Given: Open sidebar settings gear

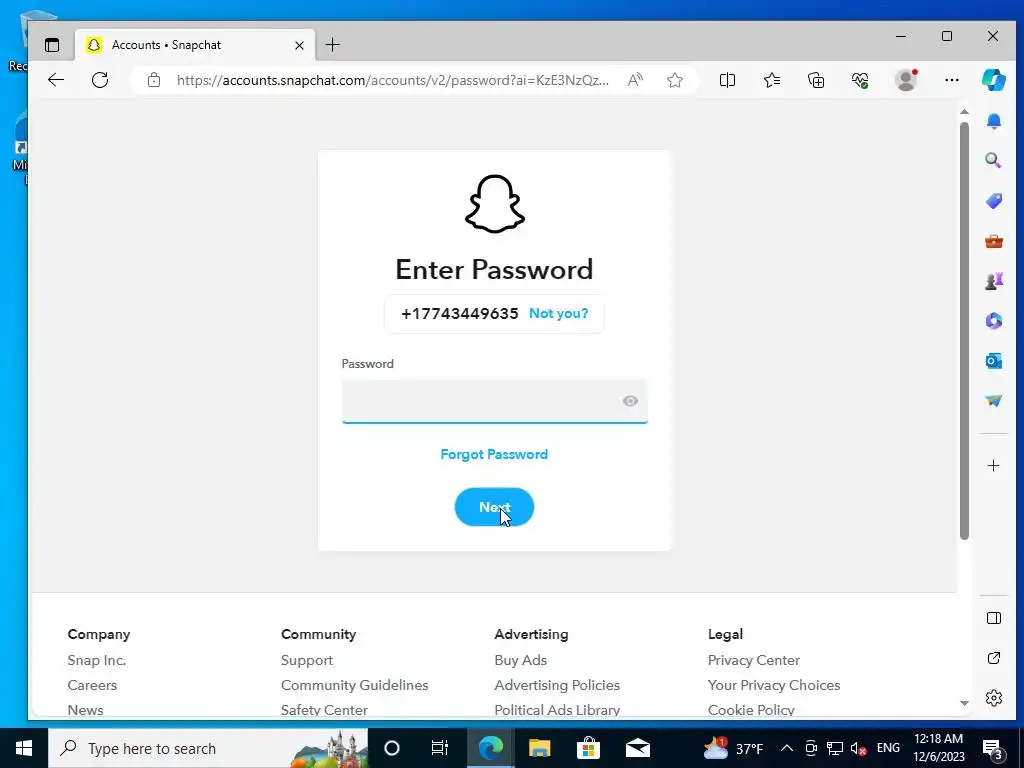Looking at the screenshot, I should [993, 697].
